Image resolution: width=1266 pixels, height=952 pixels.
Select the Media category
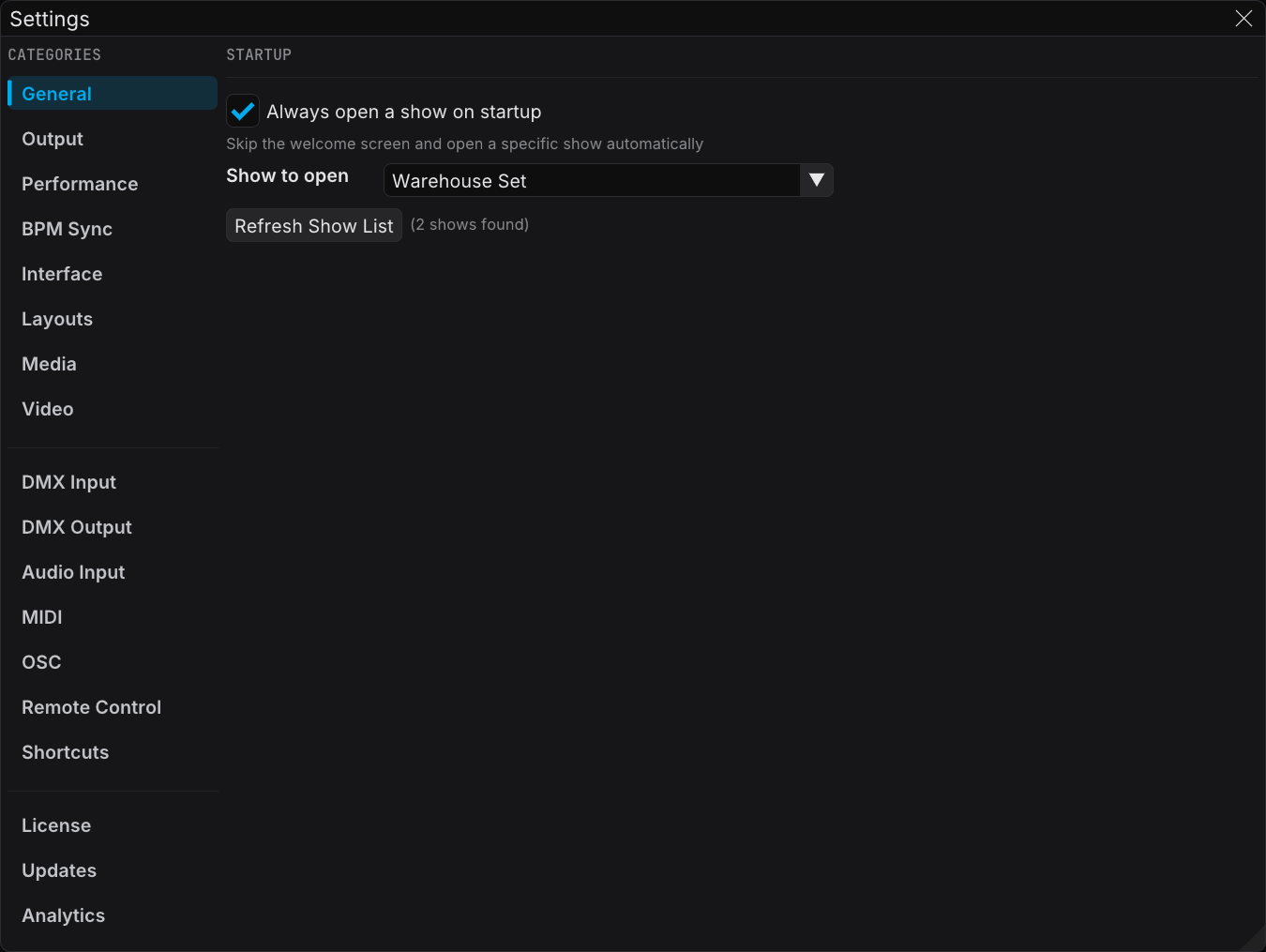[113, 364]
